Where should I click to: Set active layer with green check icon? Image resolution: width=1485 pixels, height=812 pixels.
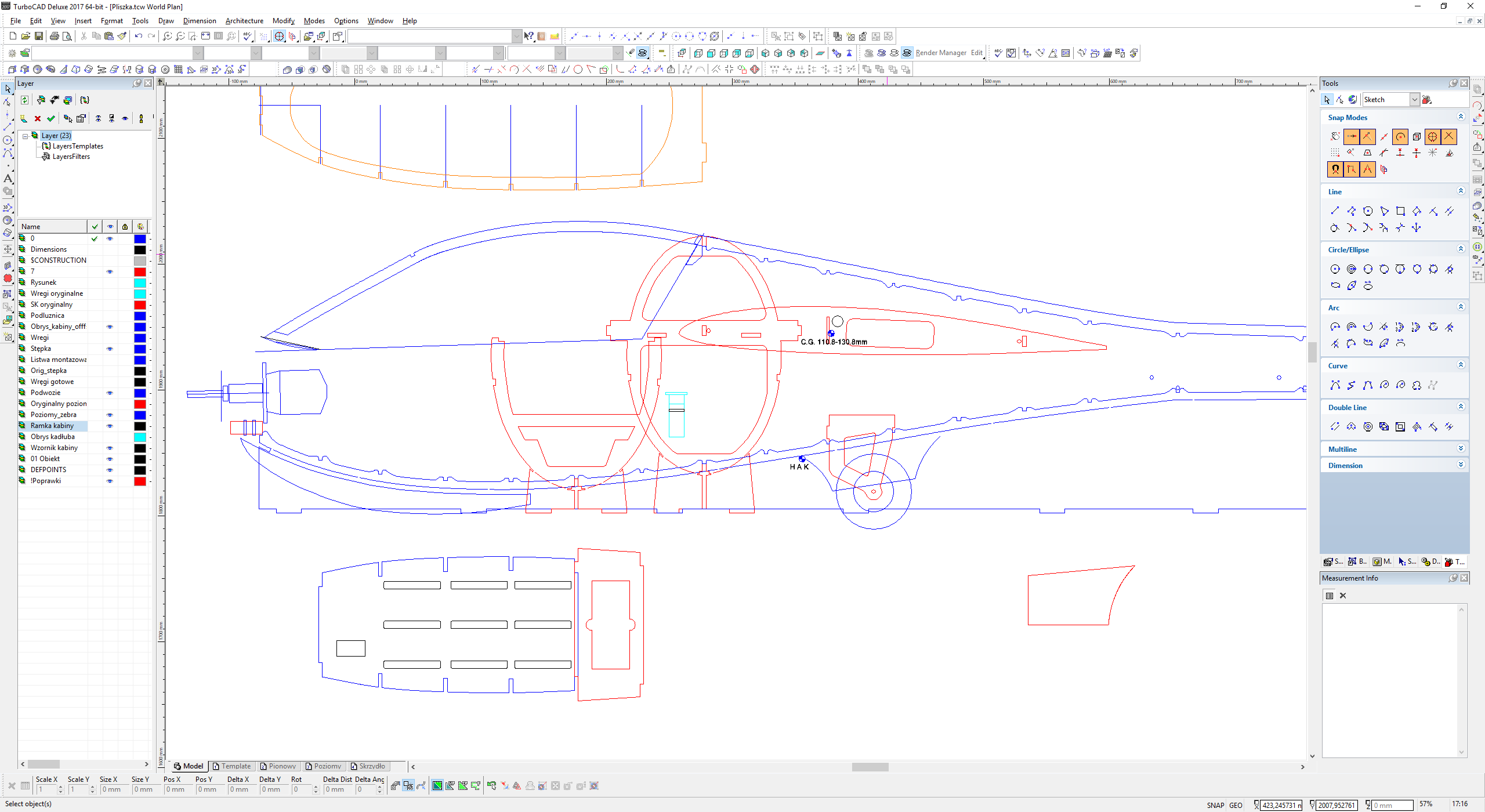pyautogui.click(x=51, y=118)
